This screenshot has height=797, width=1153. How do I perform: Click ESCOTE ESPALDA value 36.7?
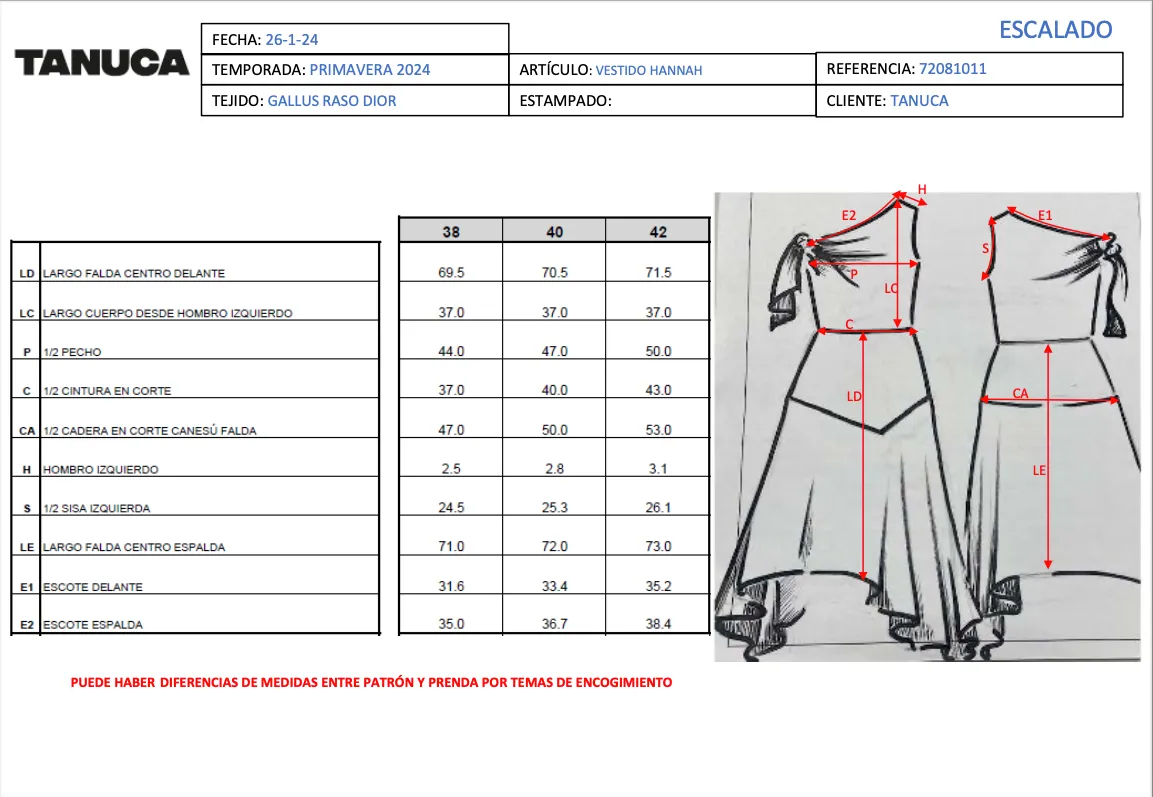click(554, 624)
